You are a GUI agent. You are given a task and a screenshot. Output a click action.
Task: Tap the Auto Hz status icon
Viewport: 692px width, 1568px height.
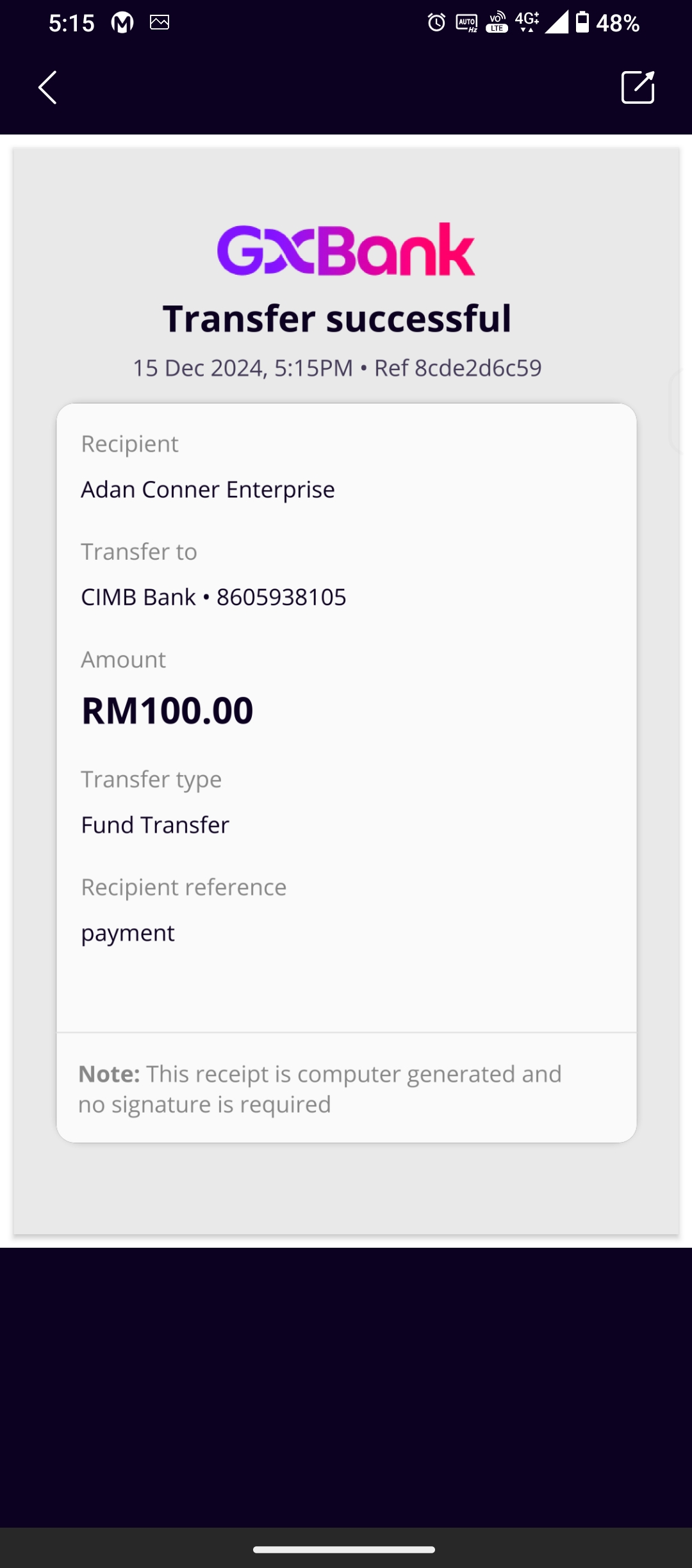coord(466,23)
